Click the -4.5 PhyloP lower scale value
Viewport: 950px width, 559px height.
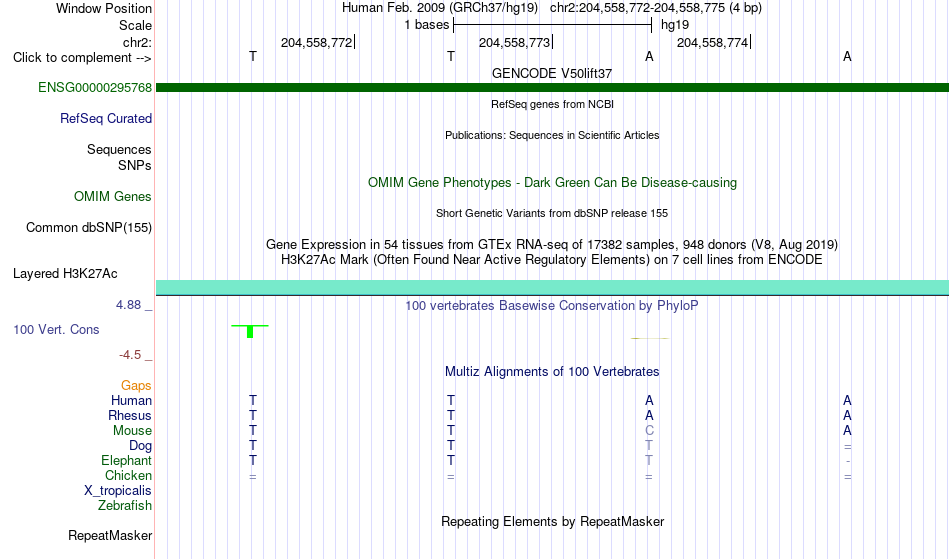click(x=130, y=355)
